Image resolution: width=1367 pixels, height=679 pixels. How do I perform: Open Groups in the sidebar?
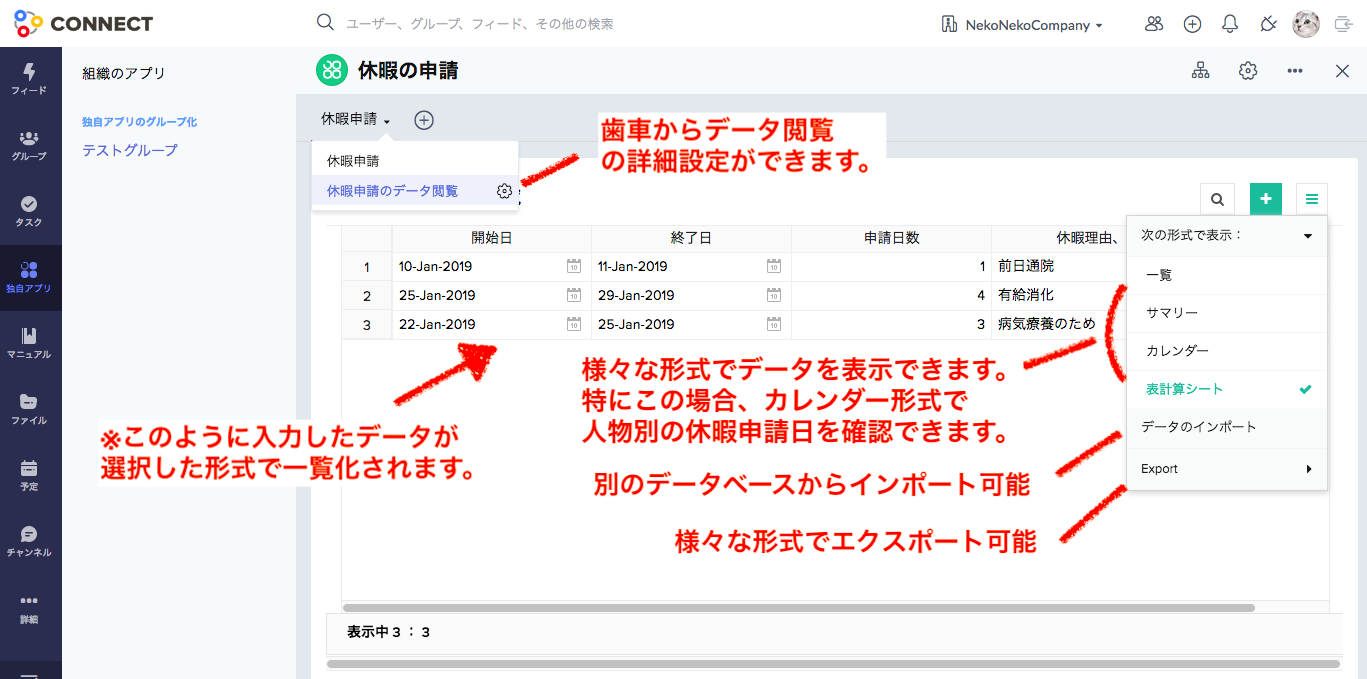29,145
